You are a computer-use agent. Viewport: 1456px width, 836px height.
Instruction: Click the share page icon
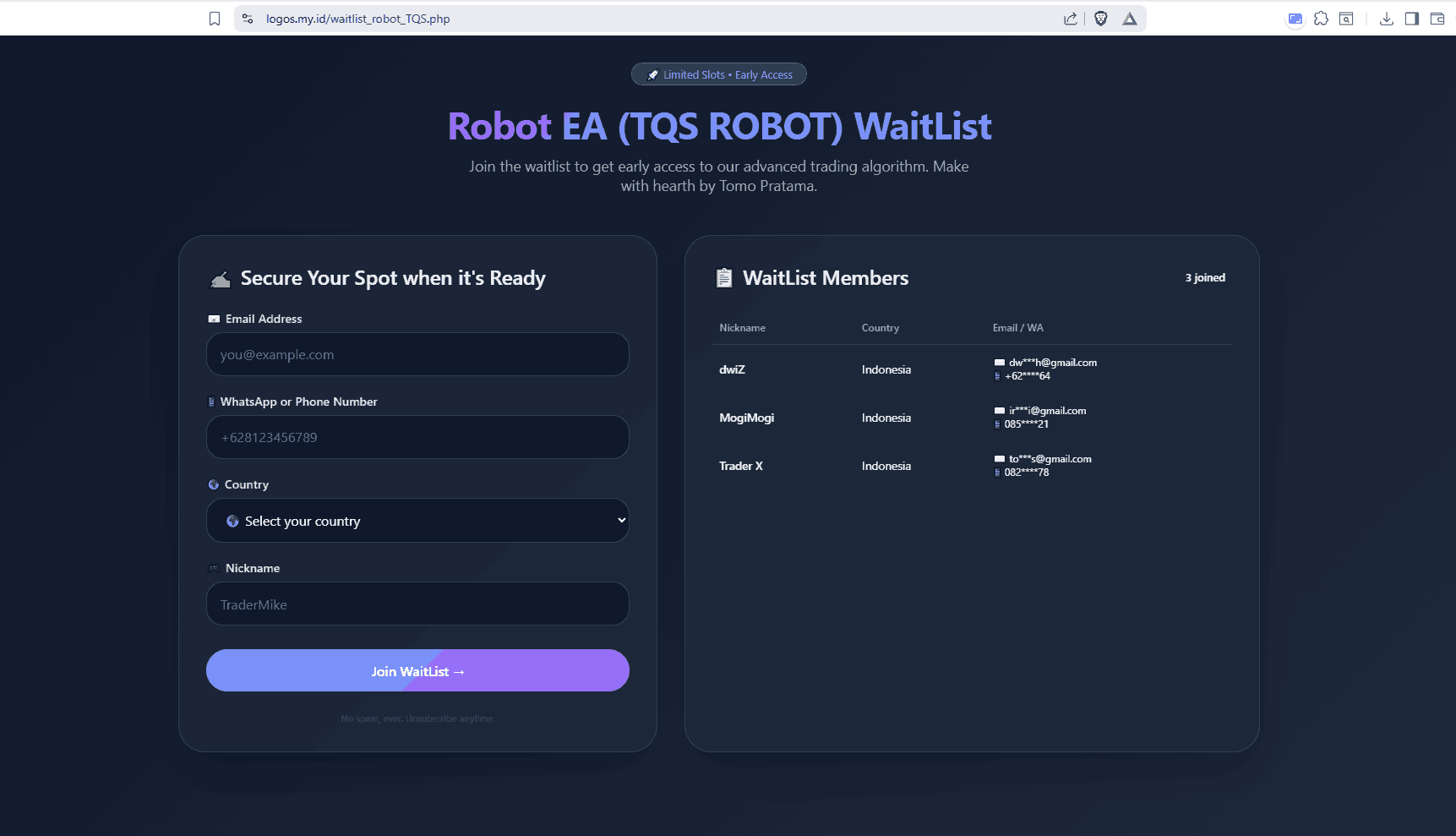point(1071,19)
